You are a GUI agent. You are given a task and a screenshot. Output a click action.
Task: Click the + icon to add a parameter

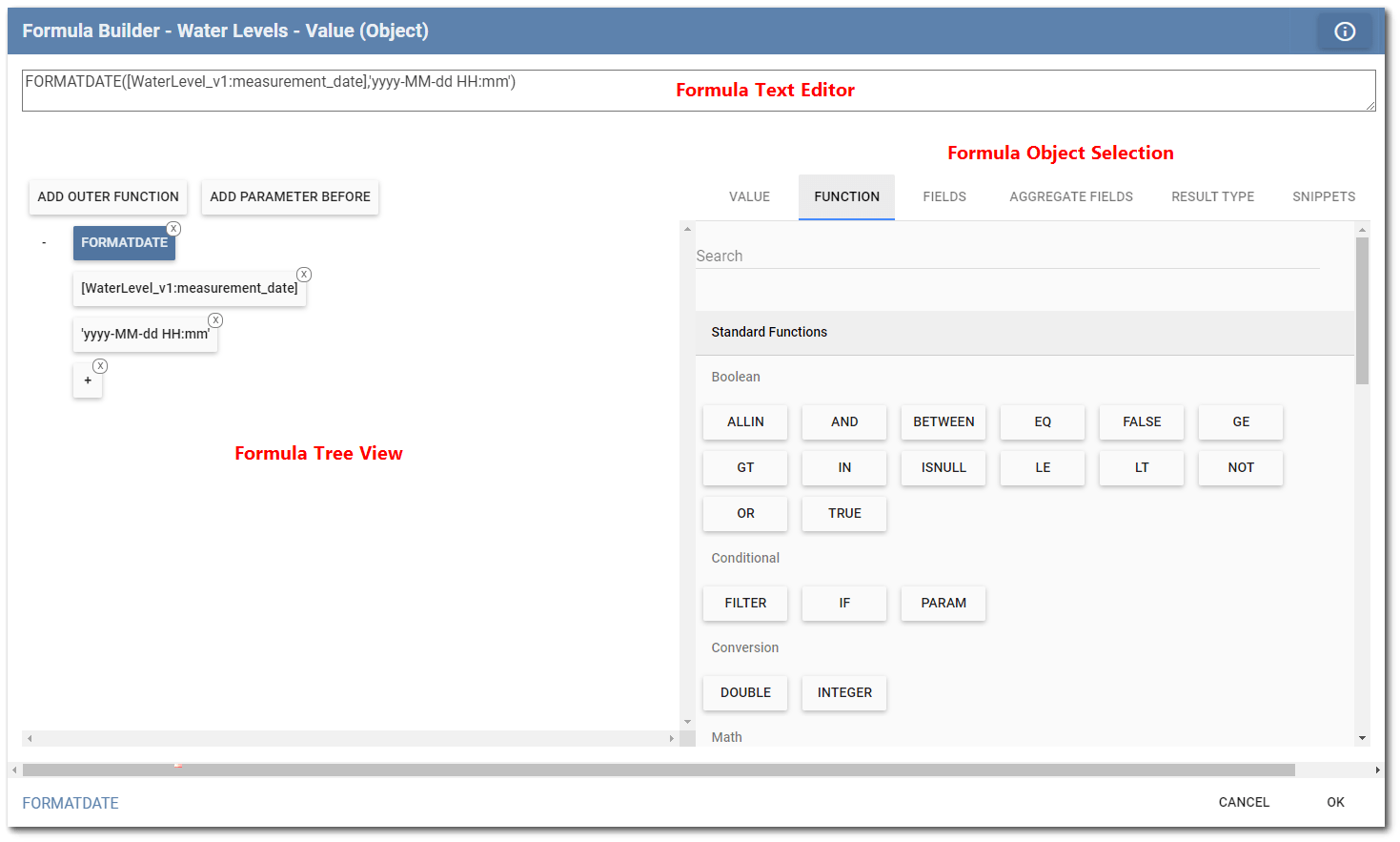point(88,380)
